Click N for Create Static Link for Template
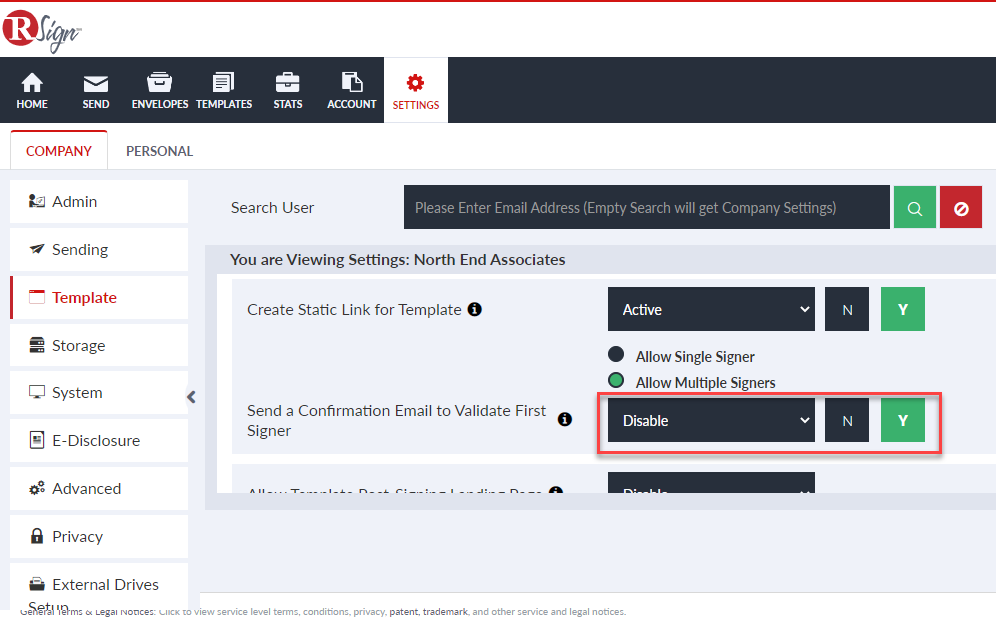 [847, 309]
